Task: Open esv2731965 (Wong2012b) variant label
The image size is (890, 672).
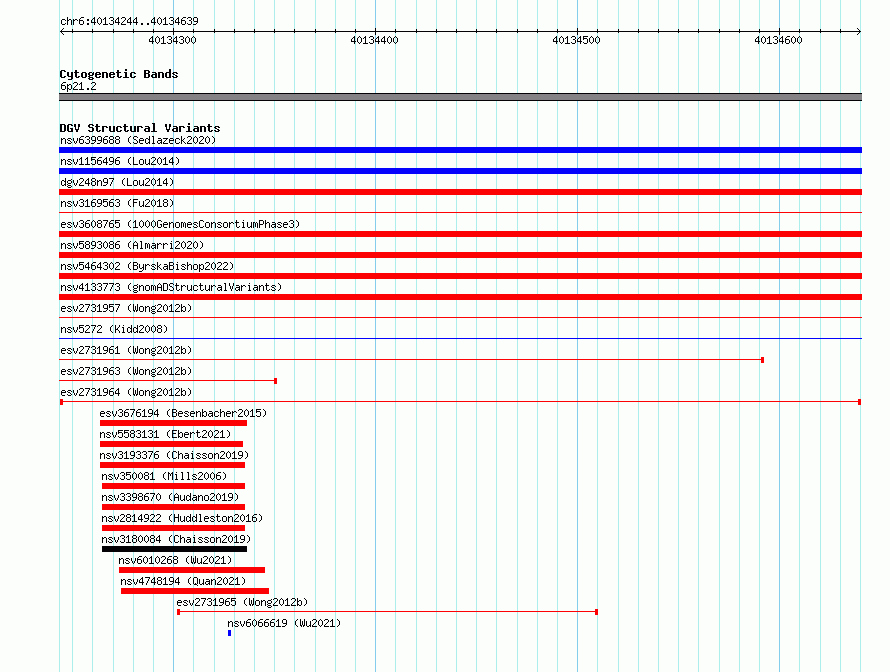Action: tap(242, 602)
